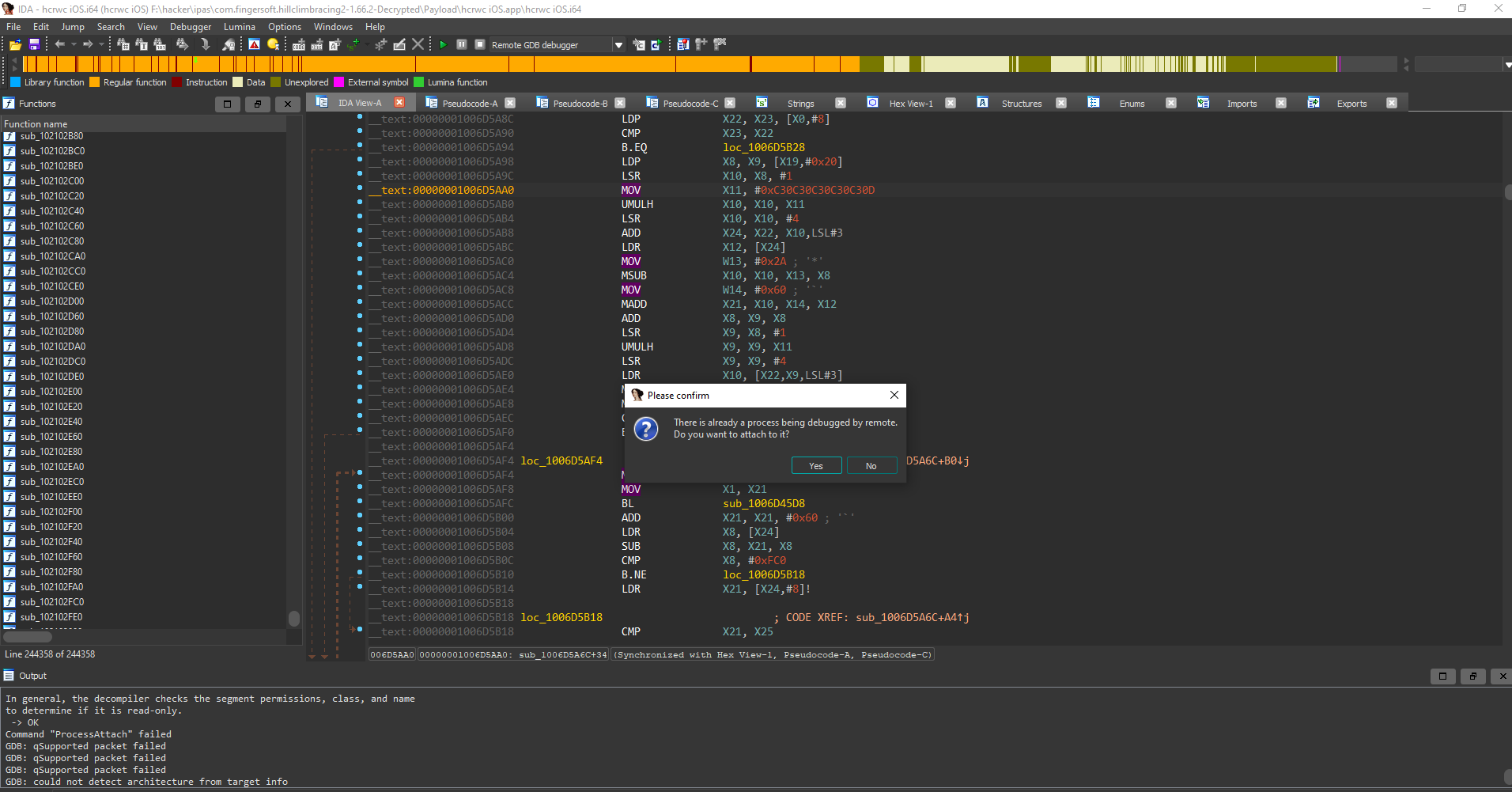Switch to the Strings tab
Screen dimensions: 1512x792
(x=800, y=104)
